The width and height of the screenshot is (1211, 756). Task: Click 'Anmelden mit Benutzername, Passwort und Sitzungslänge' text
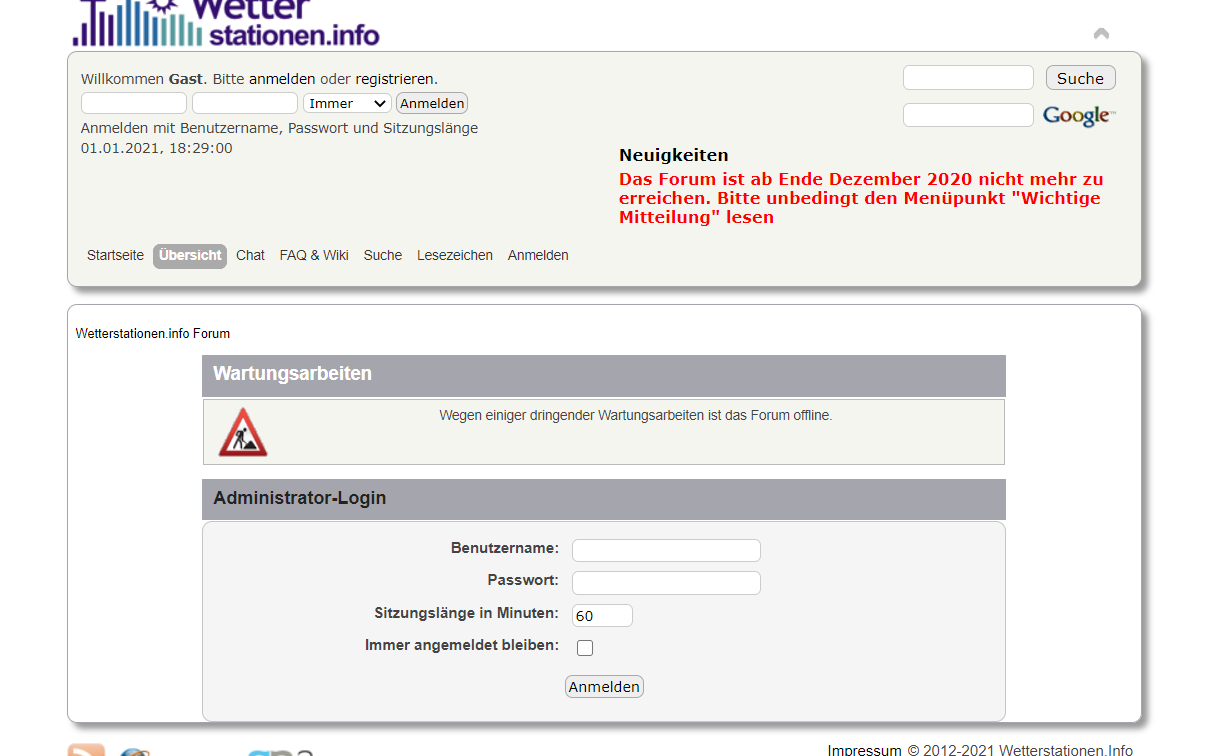click(279, 128)
